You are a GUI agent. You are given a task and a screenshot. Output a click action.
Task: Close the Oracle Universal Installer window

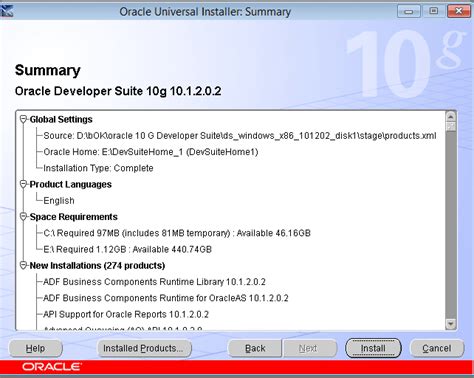tap(459, 11)
